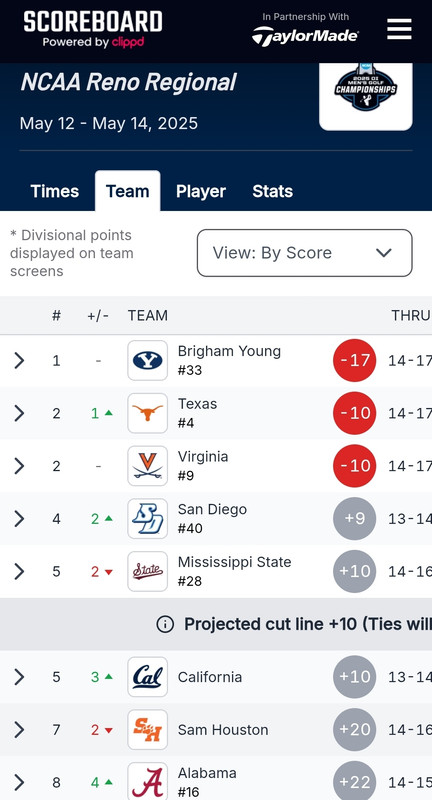Expand the California row chevron
The width and height of the screenshot is (432, 800).
19,677
